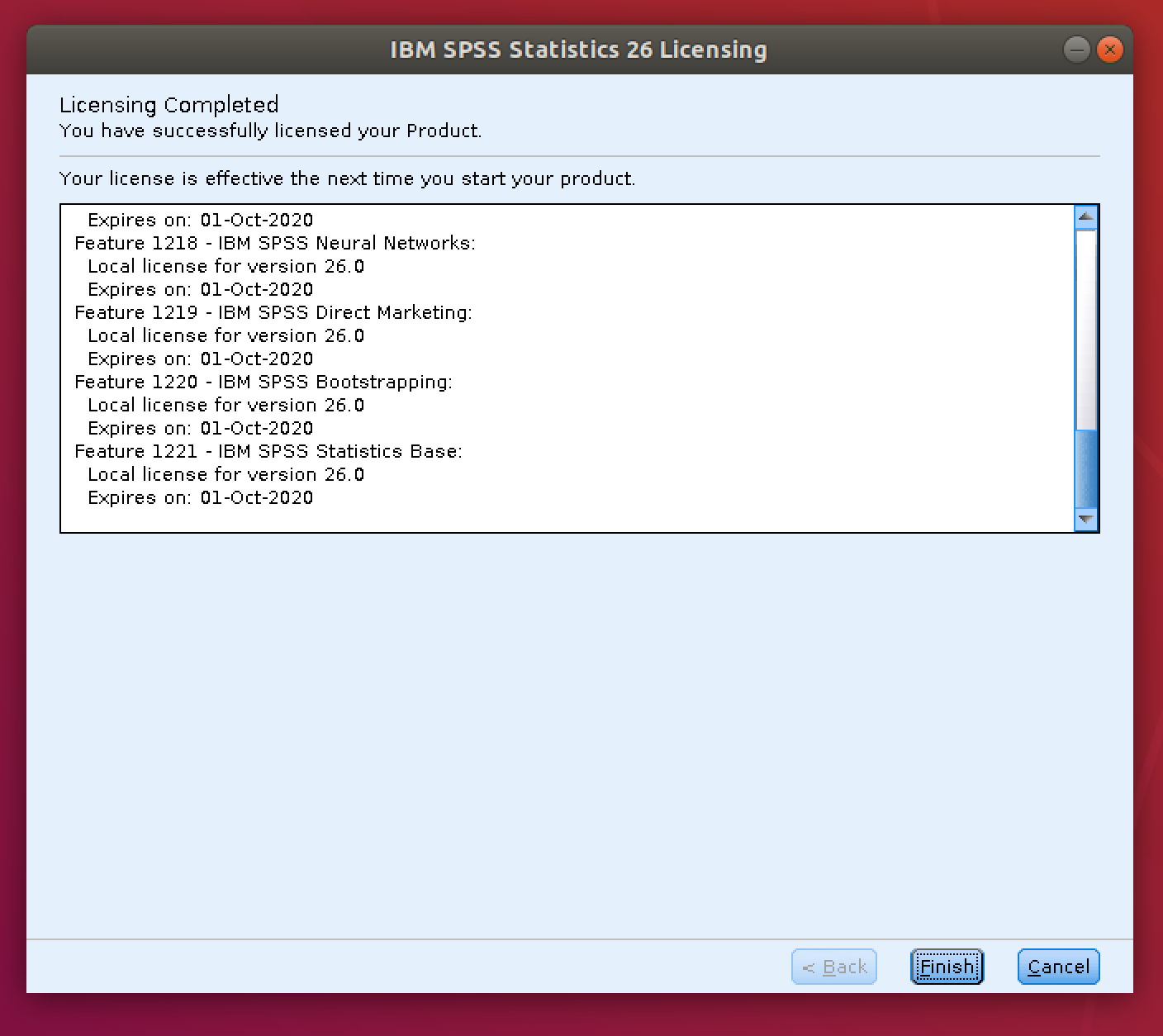Image resolution: width=1163 pixels, height=1036 pixels.
Task: Click the blue scrollbar thumb in license list
Action: (1086, 468)
